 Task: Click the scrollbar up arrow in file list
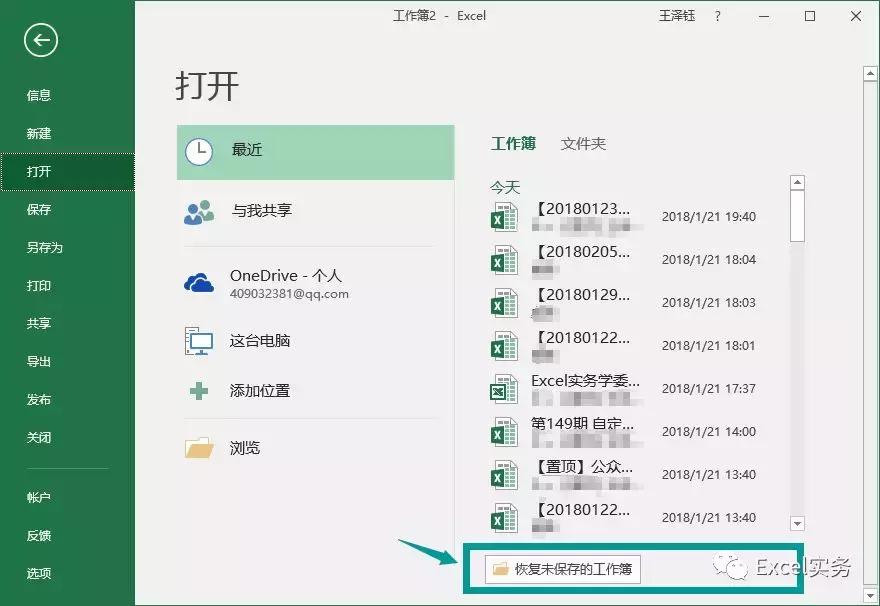coord(799,181)
